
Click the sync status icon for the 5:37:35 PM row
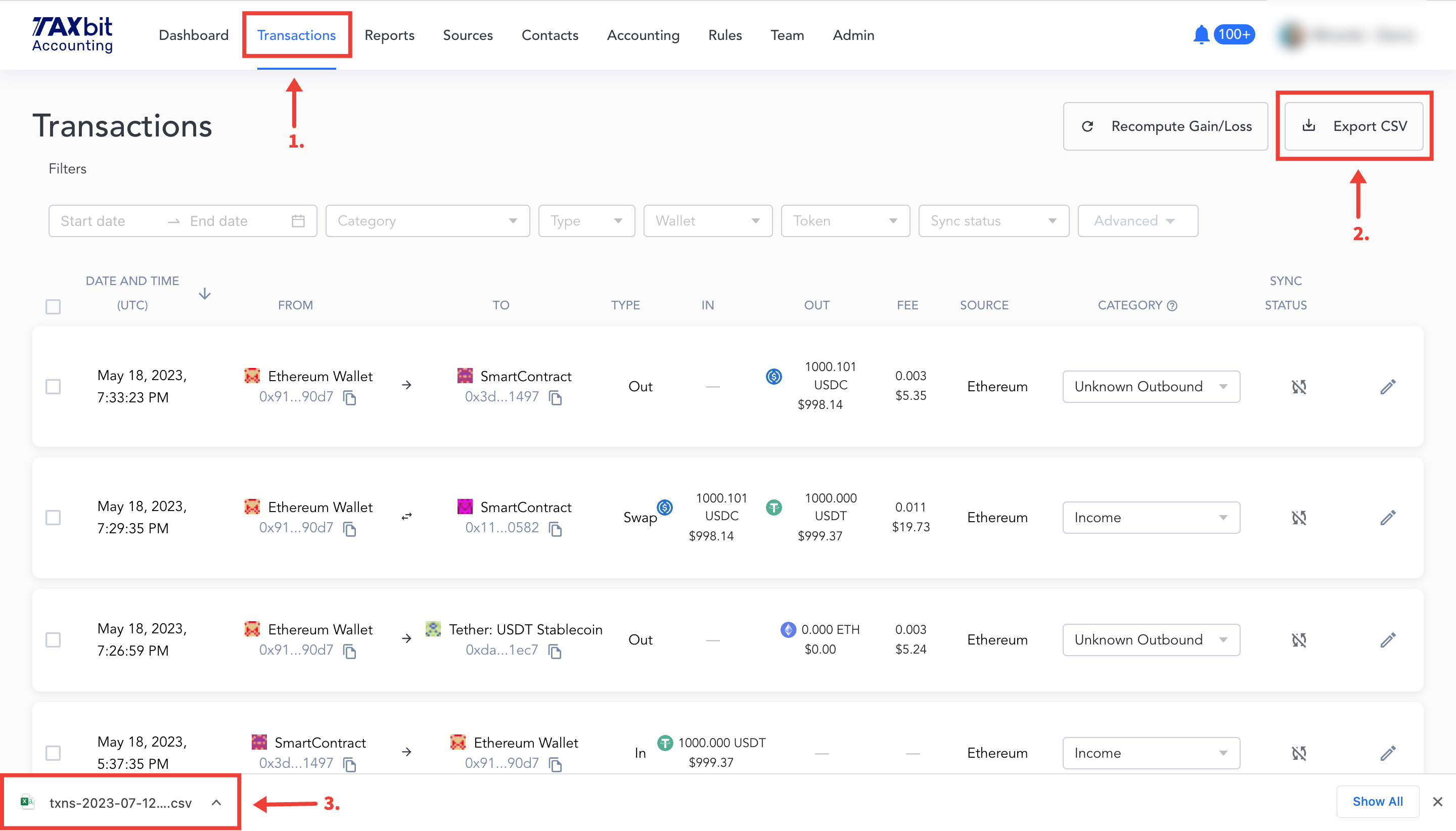(1299, 753)
